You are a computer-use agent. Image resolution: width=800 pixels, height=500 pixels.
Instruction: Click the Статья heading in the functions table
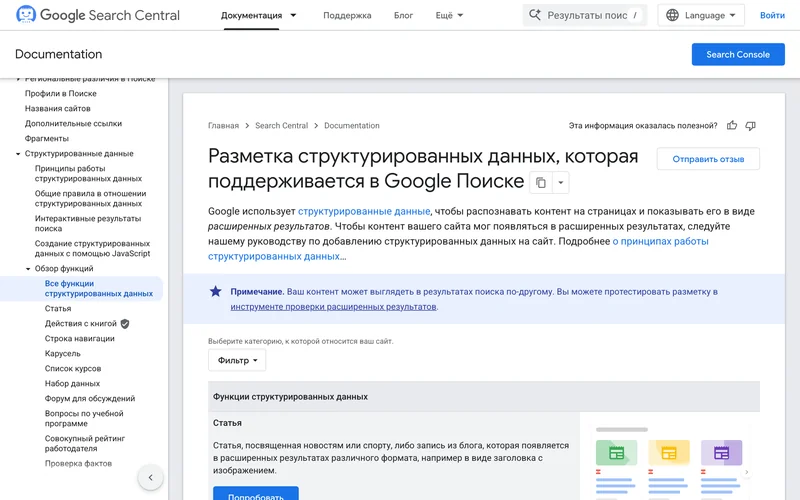227,423
